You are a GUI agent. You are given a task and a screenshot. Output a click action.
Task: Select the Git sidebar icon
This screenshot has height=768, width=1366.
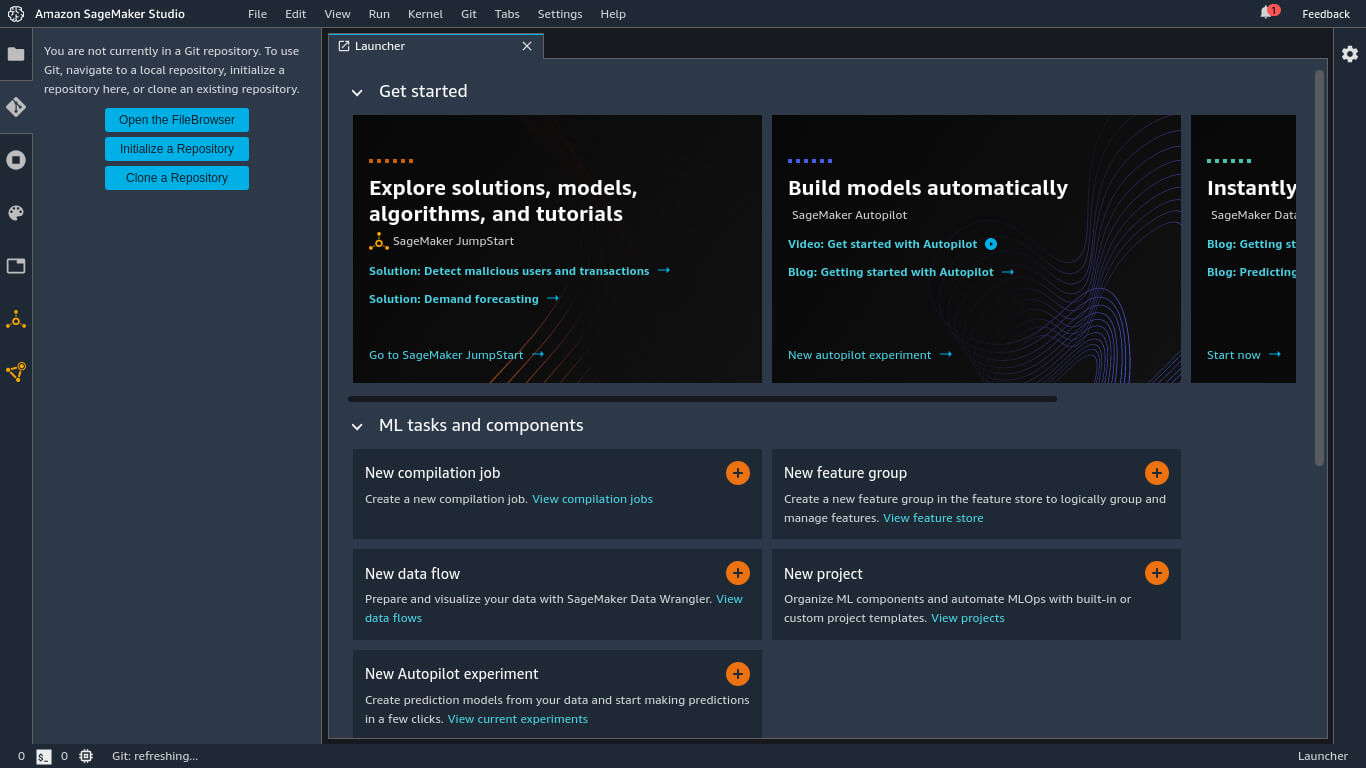tap(16, 107)
